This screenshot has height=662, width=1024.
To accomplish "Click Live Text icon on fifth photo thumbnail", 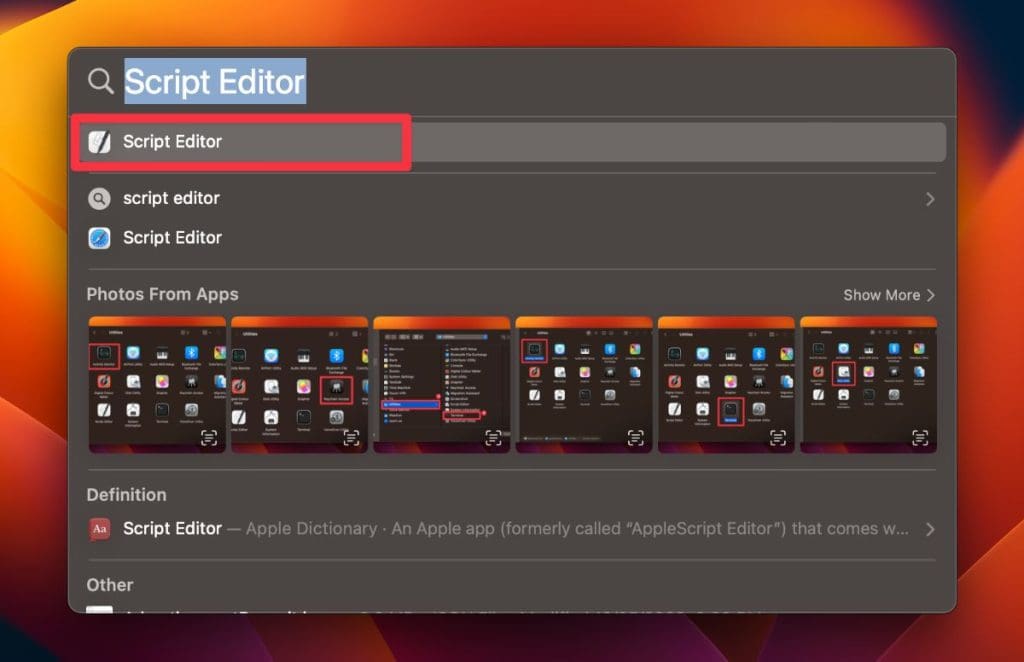I will click(x=778, y=437).
